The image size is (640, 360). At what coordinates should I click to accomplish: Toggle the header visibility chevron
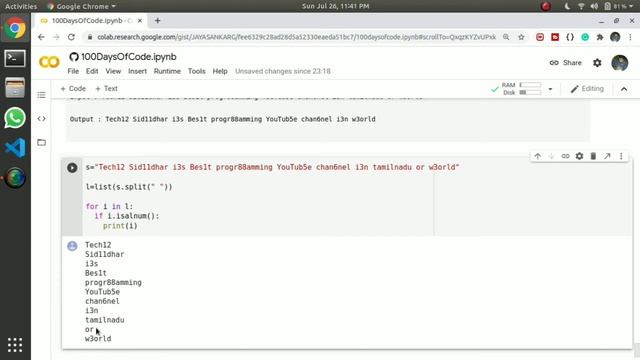[x=624, y=89]
